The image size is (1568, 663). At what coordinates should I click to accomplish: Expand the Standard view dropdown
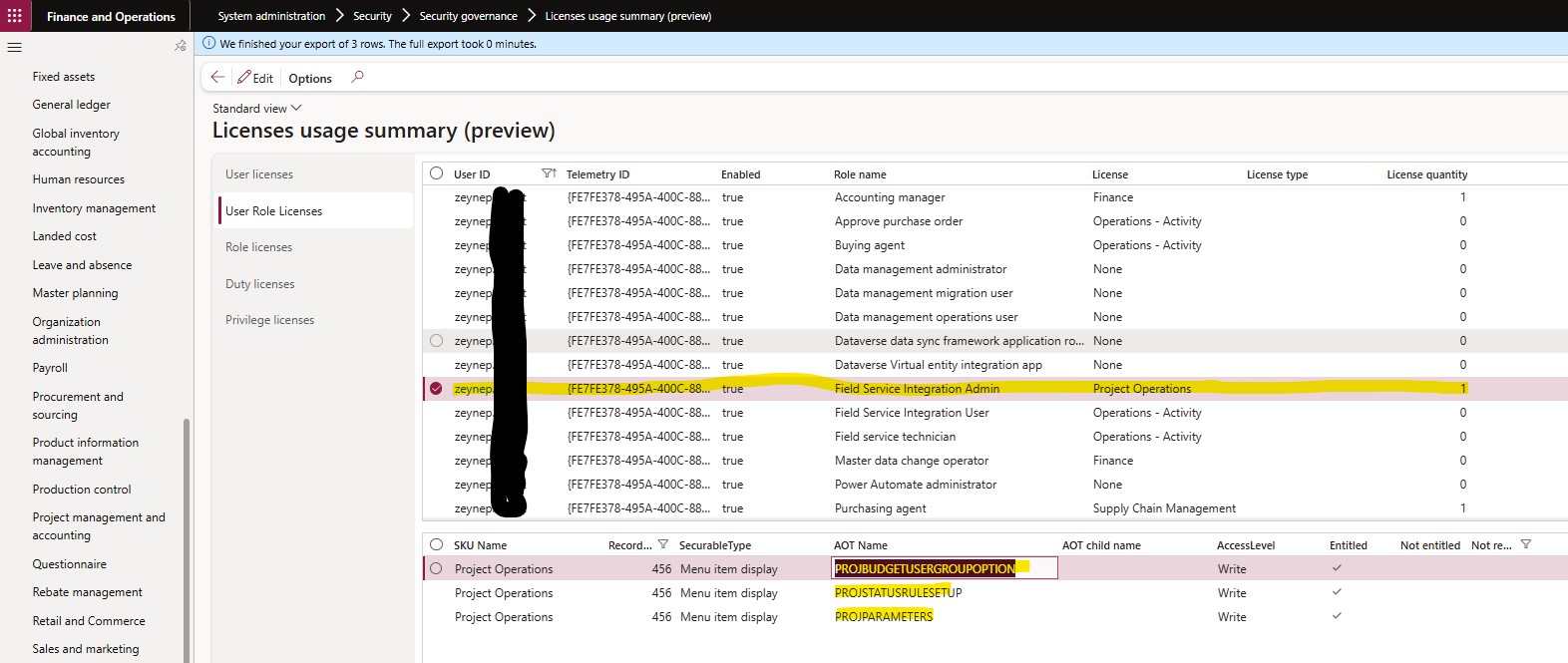pyautogui.click(x=256, y=108)
